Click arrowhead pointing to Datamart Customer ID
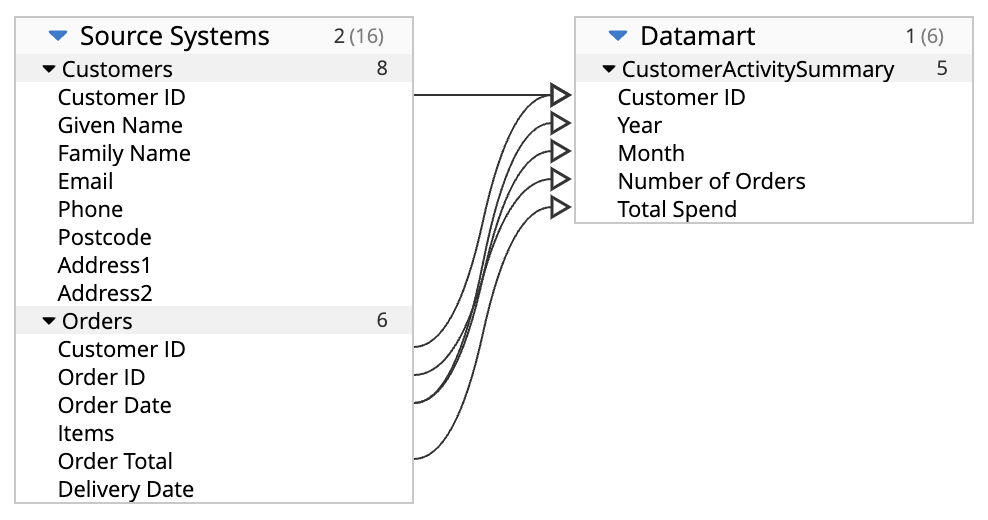Screen dimensions: 988x520 tap(560, 95)
